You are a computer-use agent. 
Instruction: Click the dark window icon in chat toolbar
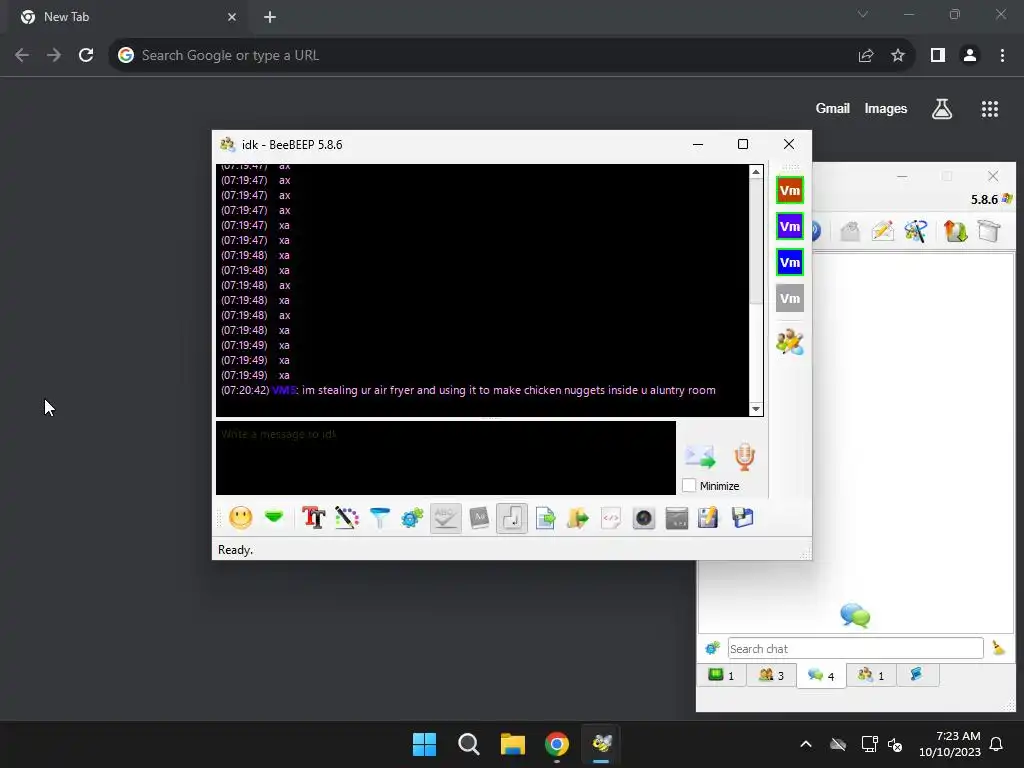coord(677,518)
